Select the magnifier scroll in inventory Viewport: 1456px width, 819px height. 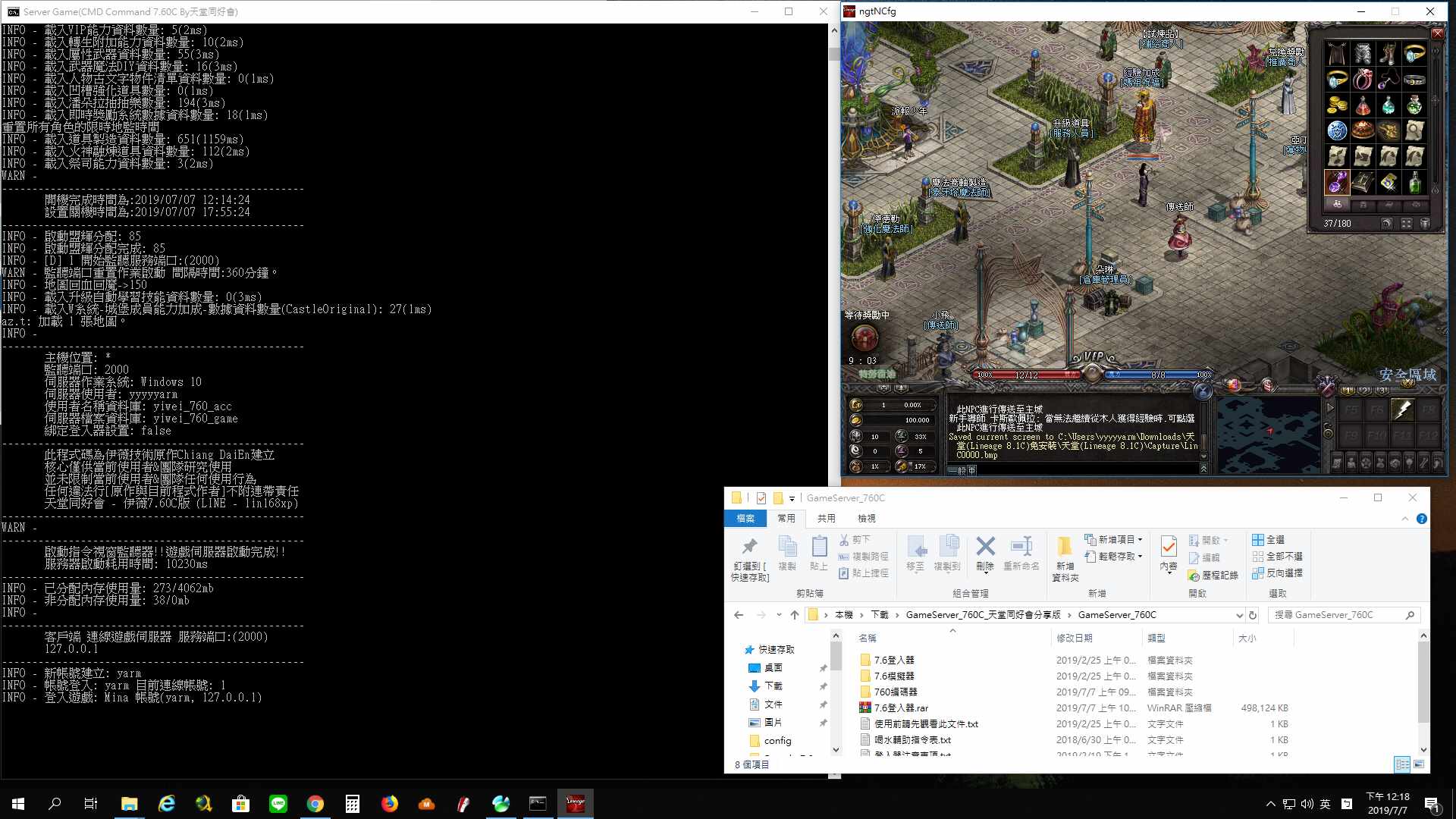[1414, 131]
